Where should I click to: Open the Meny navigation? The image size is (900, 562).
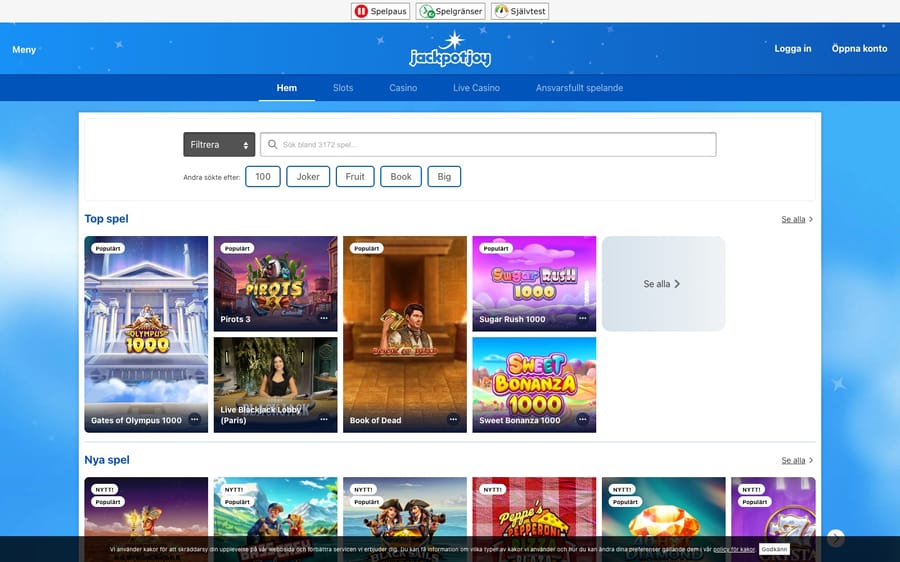[24, 49]
